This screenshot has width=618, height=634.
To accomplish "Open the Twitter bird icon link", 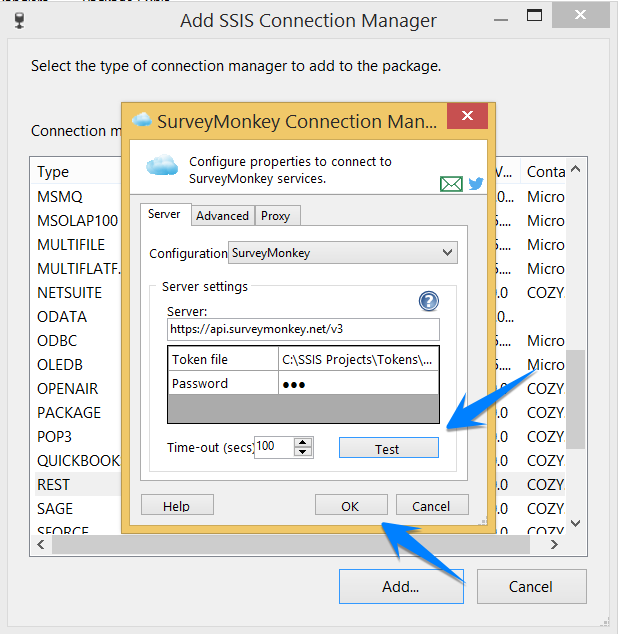I will coord(476,183).
